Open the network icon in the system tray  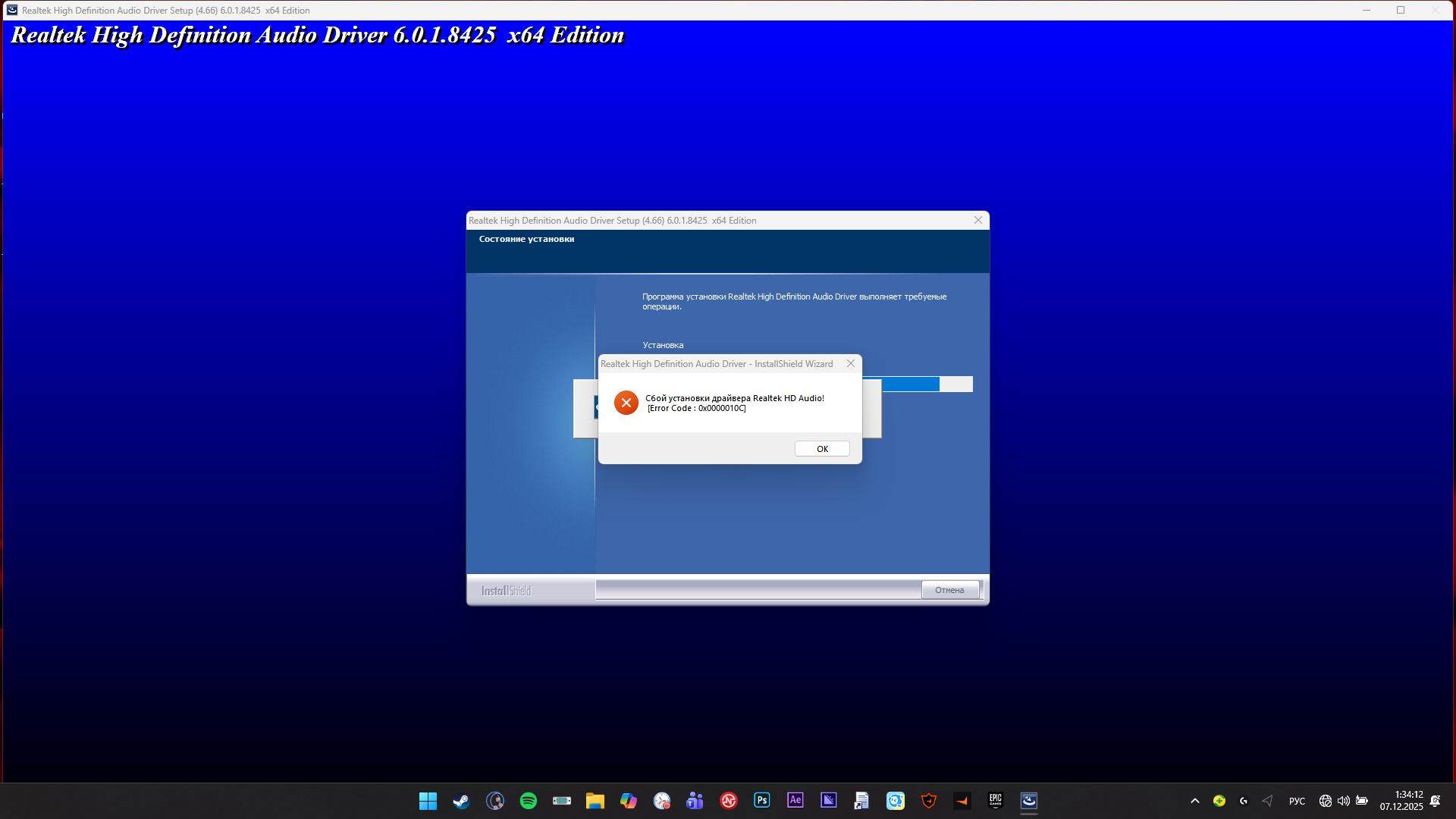(x=1326, y=801)
